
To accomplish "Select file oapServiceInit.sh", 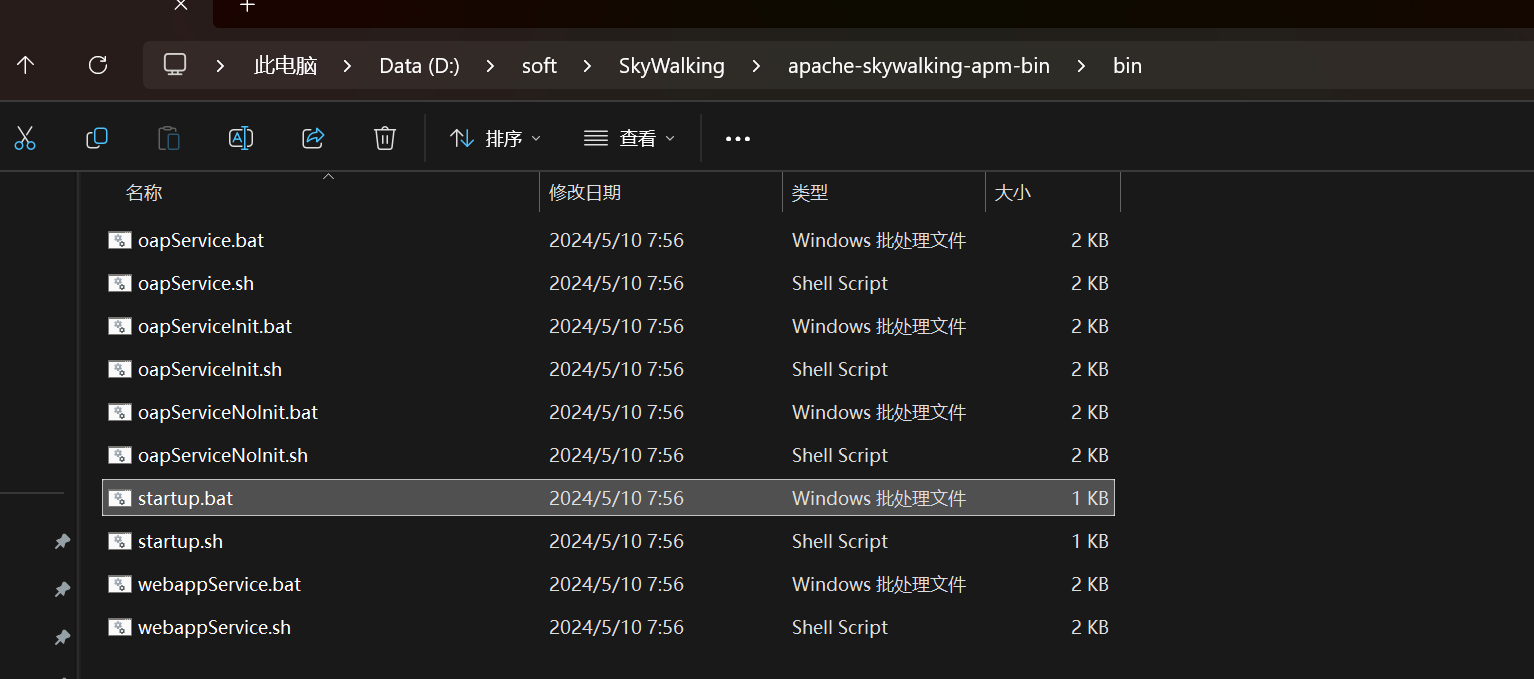I will pos(608,369).
